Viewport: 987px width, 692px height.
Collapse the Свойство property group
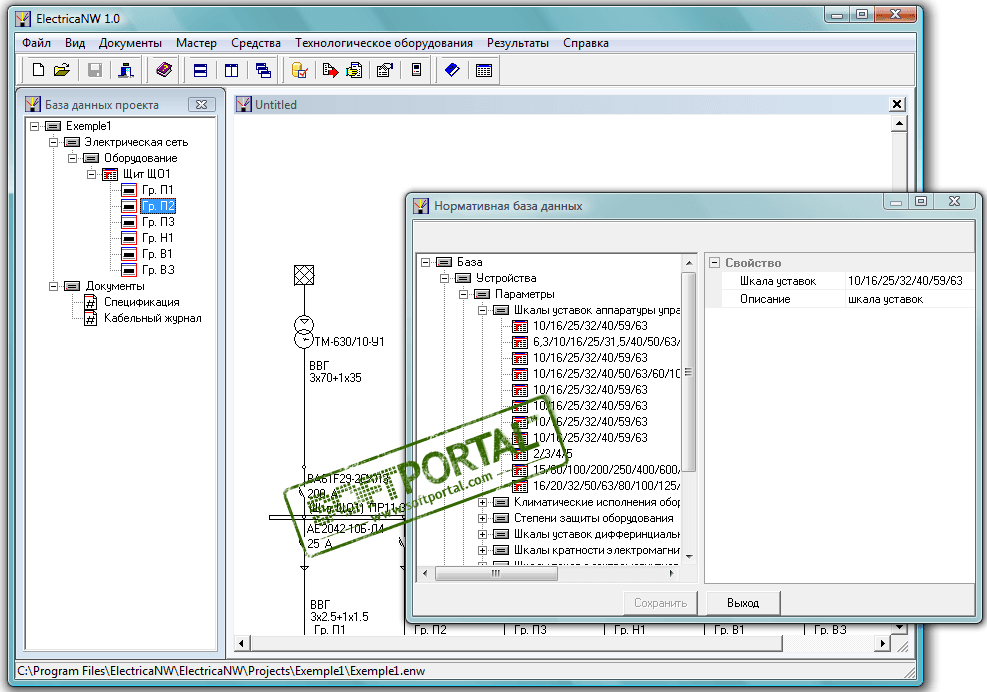[x=714, y=263]
